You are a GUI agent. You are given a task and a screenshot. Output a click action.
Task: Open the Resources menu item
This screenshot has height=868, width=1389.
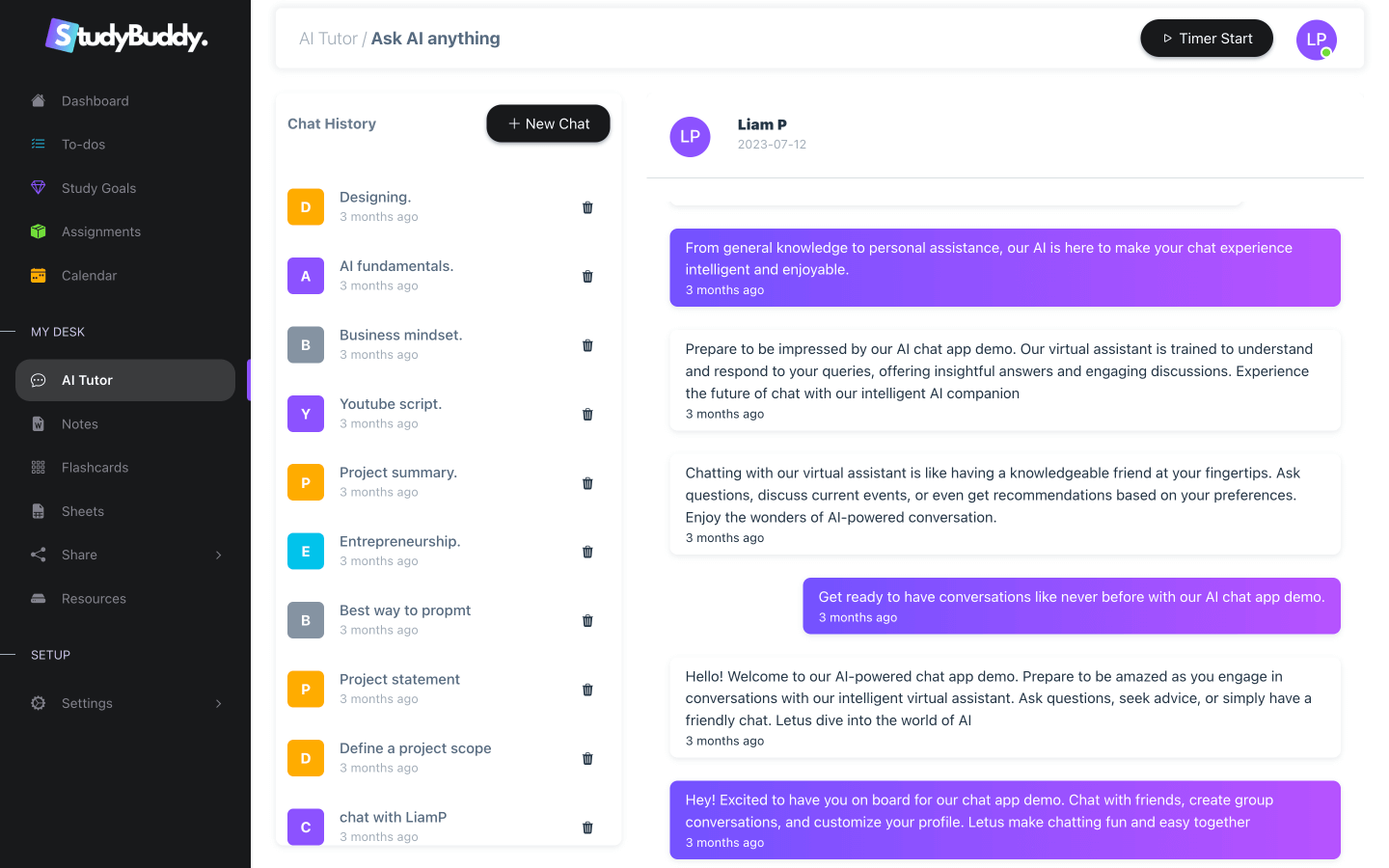94,599
